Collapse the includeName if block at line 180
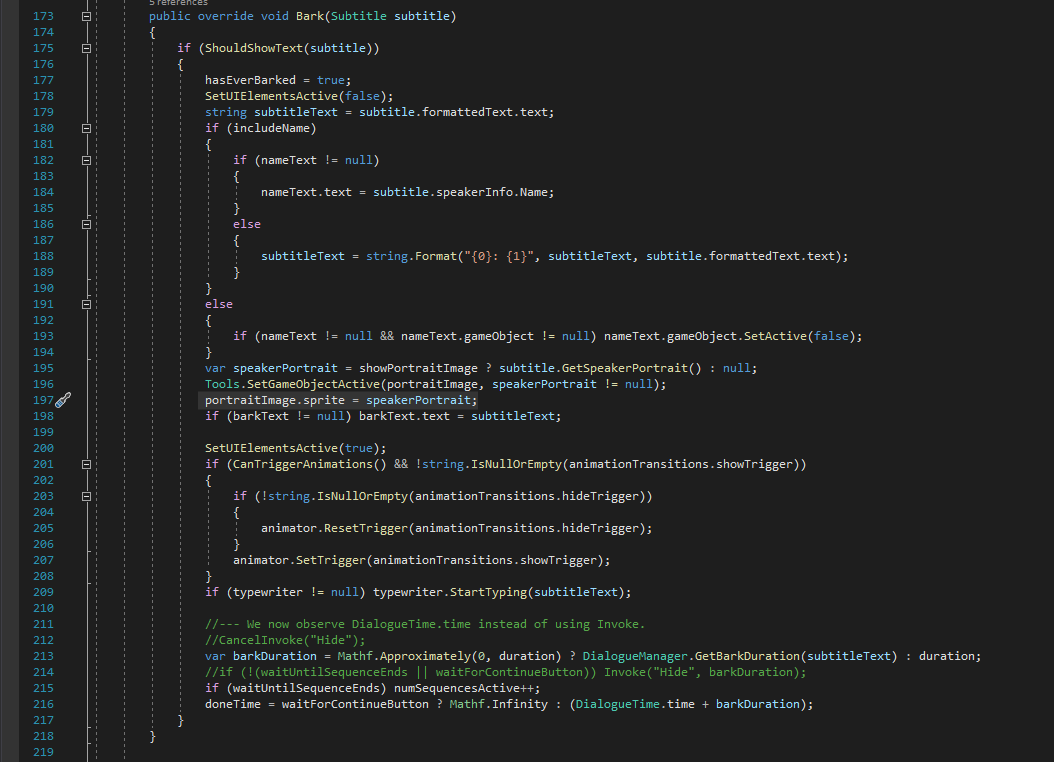 (x=86, y=128)
